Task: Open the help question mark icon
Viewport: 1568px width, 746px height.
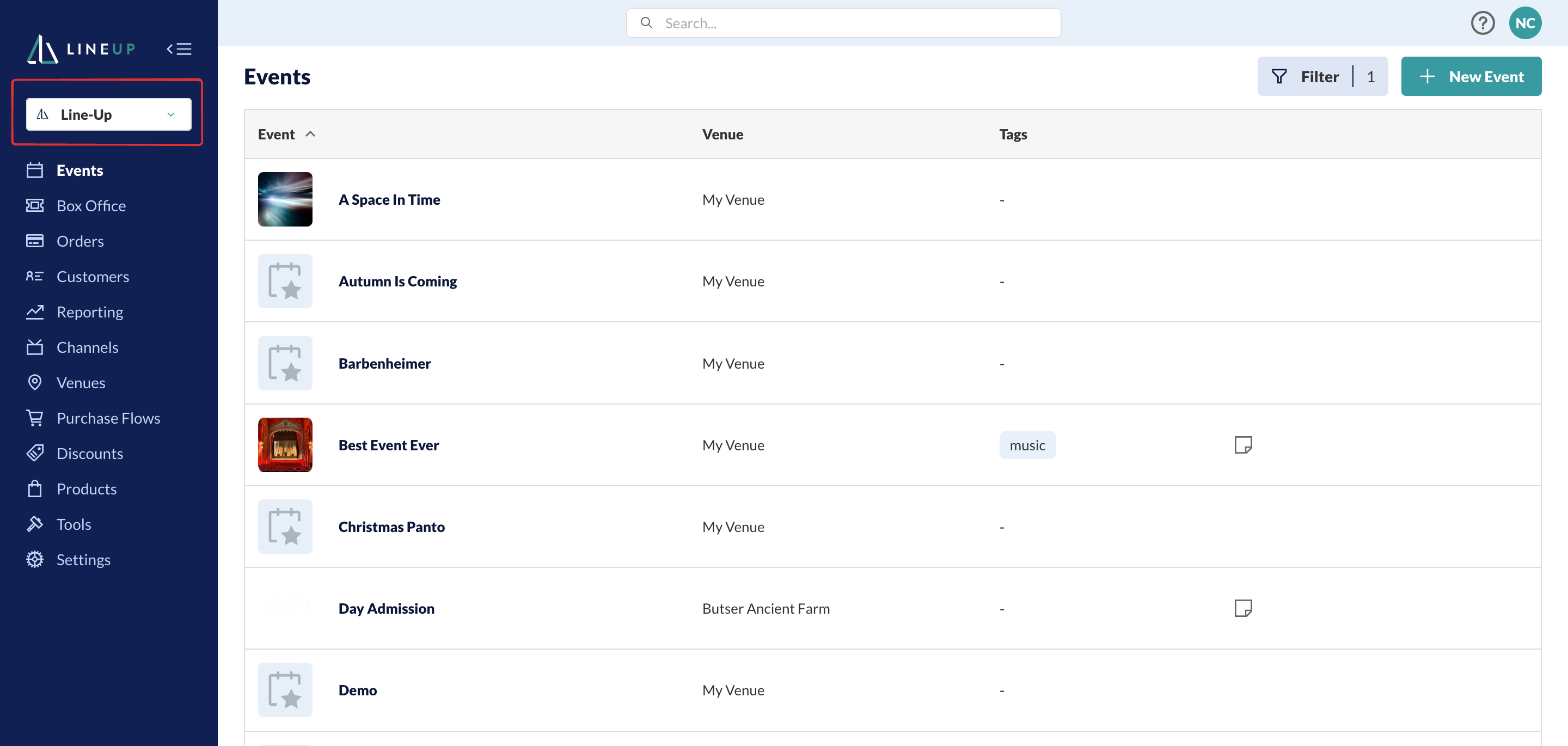Action: pos(1483,23)
